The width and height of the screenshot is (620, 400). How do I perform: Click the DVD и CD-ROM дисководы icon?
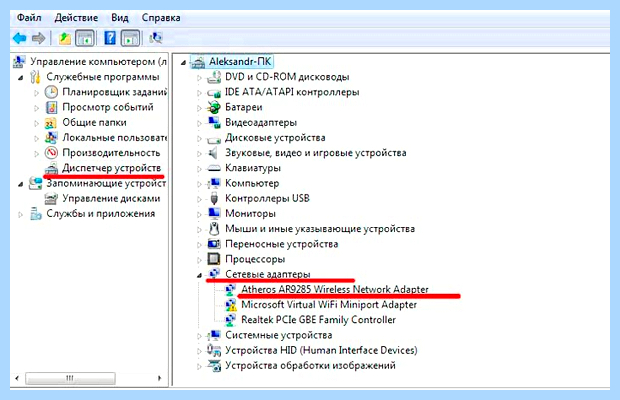214,77
